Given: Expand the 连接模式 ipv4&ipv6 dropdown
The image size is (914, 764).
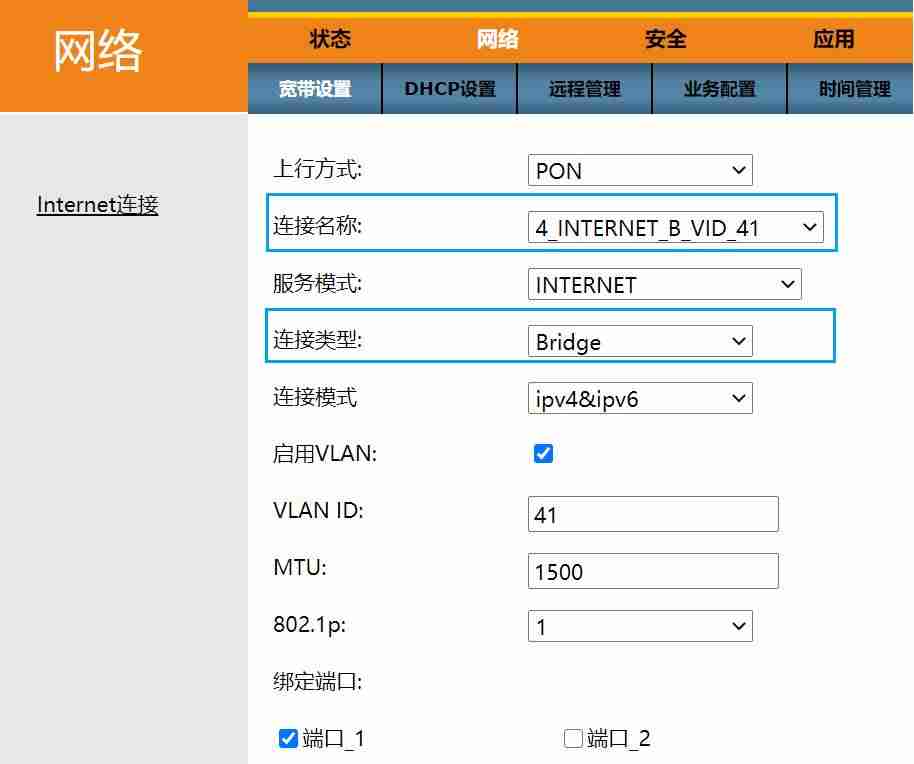Looking at the screenshot, I should [x=640, y=398].
